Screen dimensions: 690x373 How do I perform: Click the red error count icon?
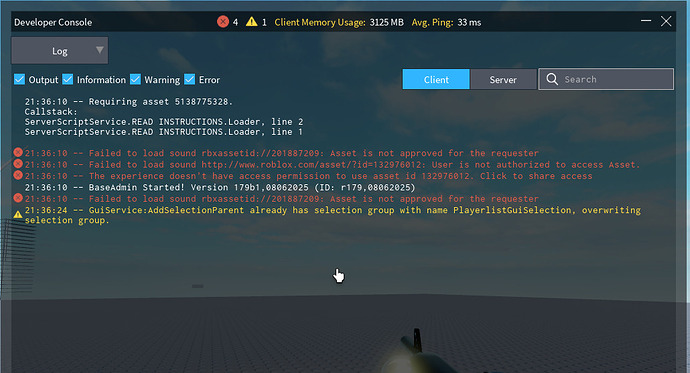click(223, 22)
